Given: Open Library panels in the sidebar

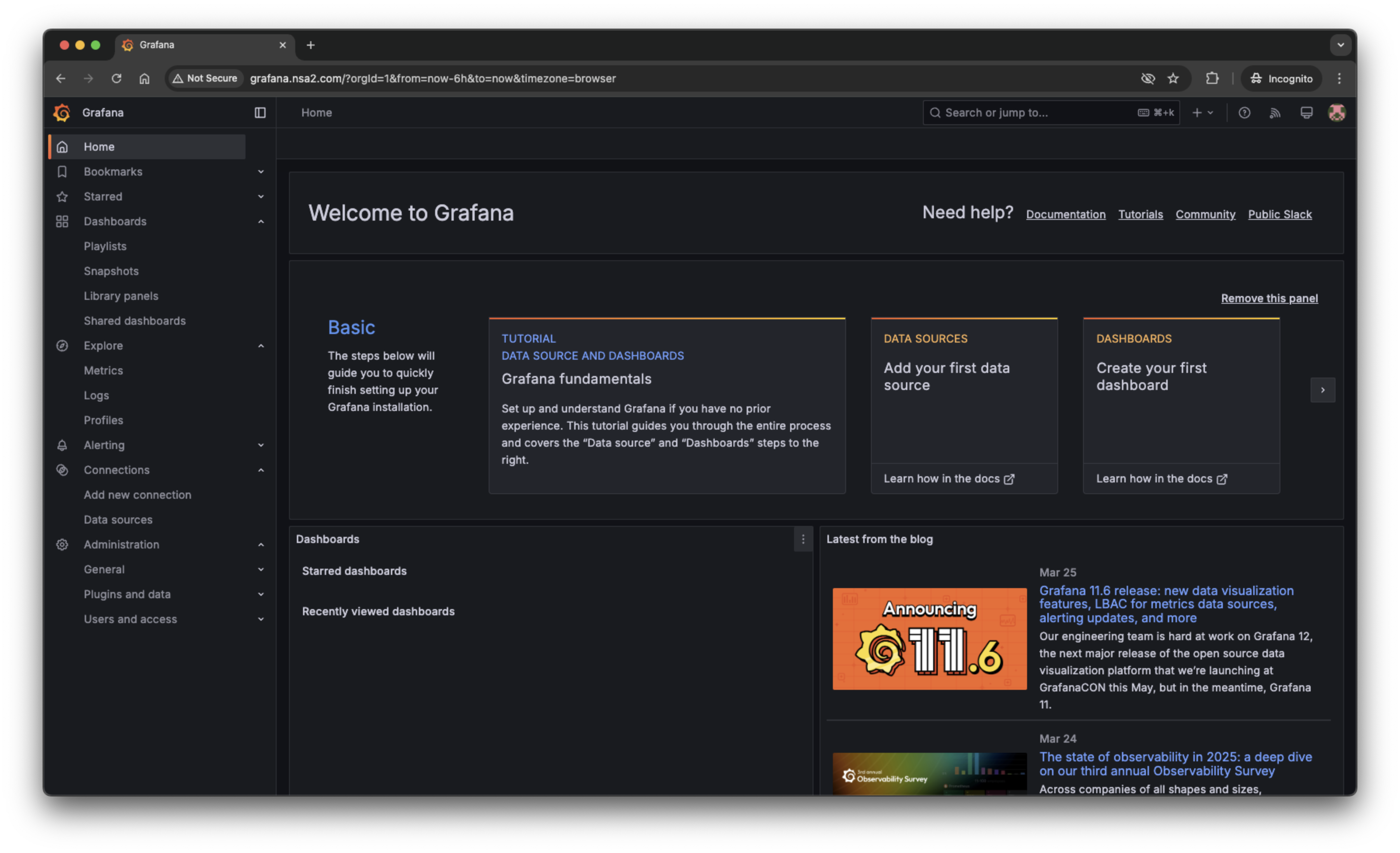Looking at the screenshot, I should point(121,296).
